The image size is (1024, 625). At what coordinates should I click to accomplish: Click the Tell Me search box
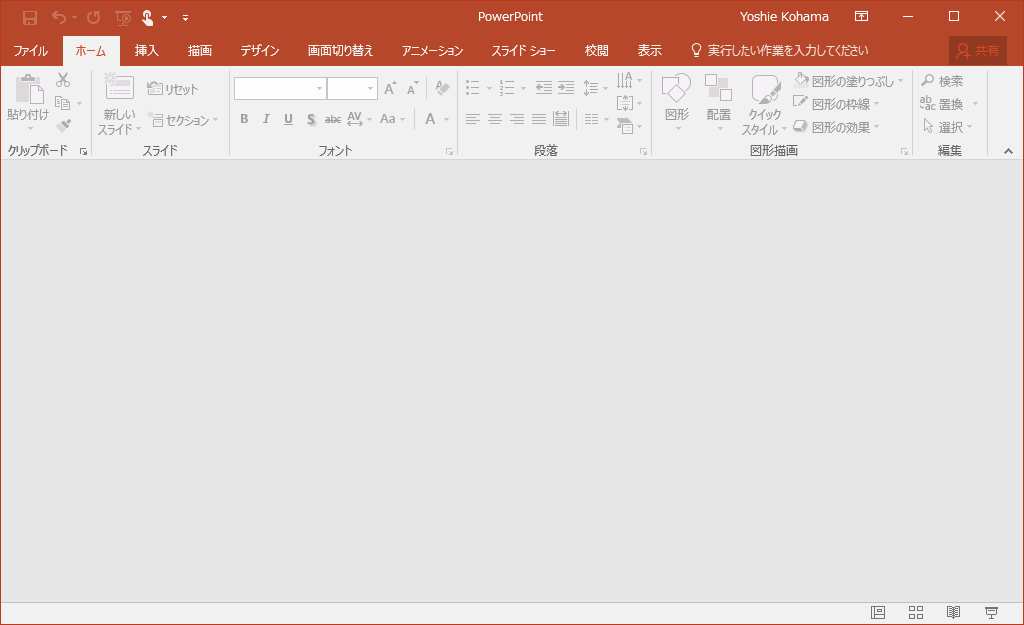click(780, 50)
